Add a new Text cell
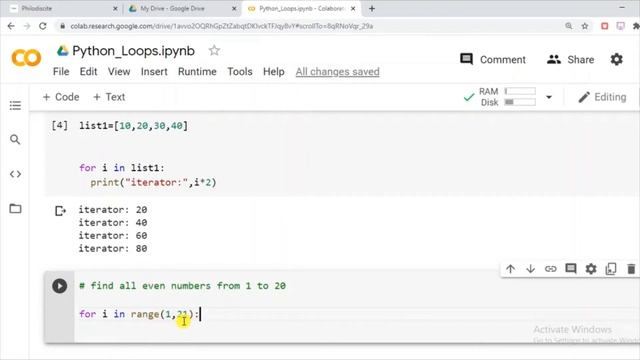Image resolution: width=640 pixels, height=360 pixels. pyautogui.click(x=109, y=97)
